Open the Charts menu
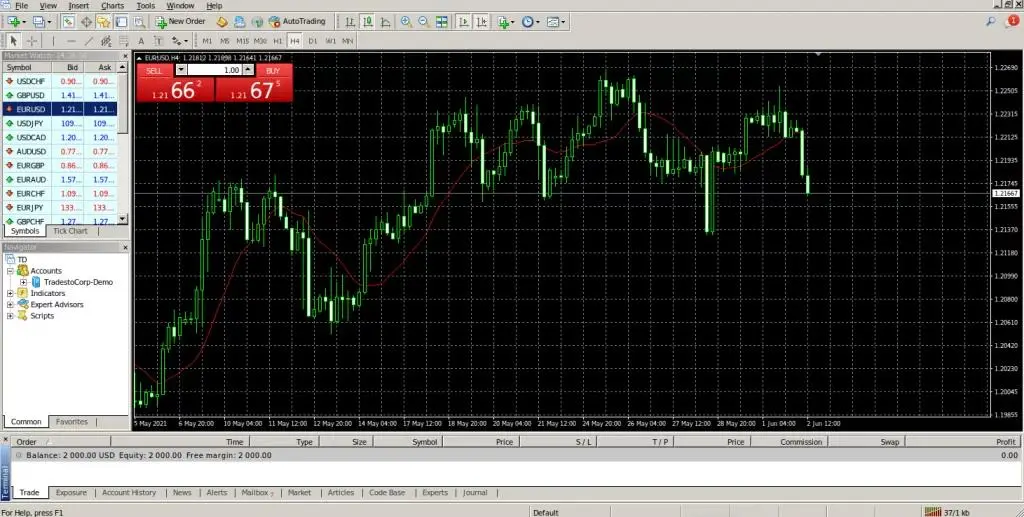The height and width of the screenshot is (517, 1024). (112, 6)
